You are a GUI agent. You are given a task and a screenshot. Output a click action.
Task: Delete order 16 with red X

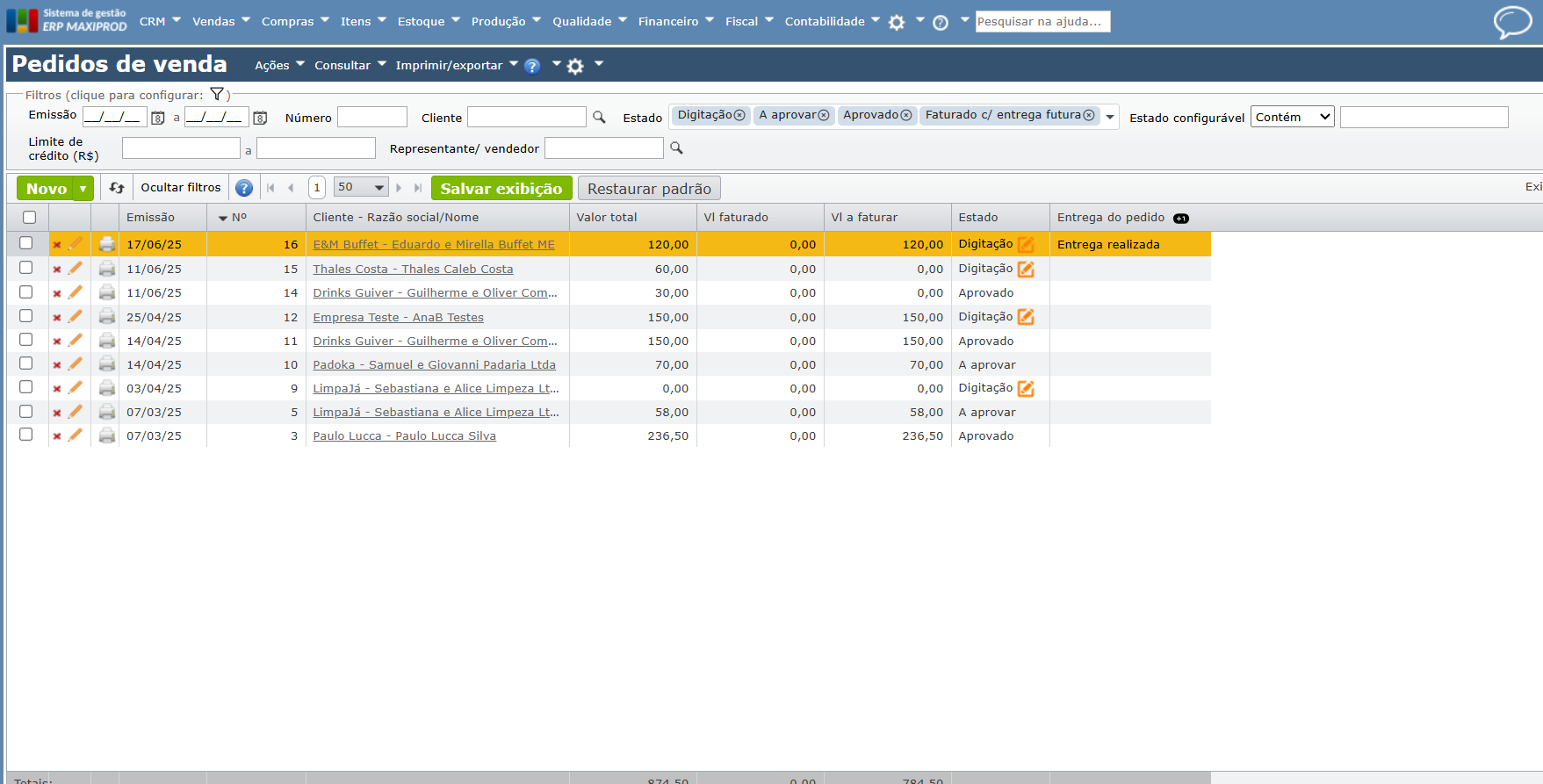[57, 245]
